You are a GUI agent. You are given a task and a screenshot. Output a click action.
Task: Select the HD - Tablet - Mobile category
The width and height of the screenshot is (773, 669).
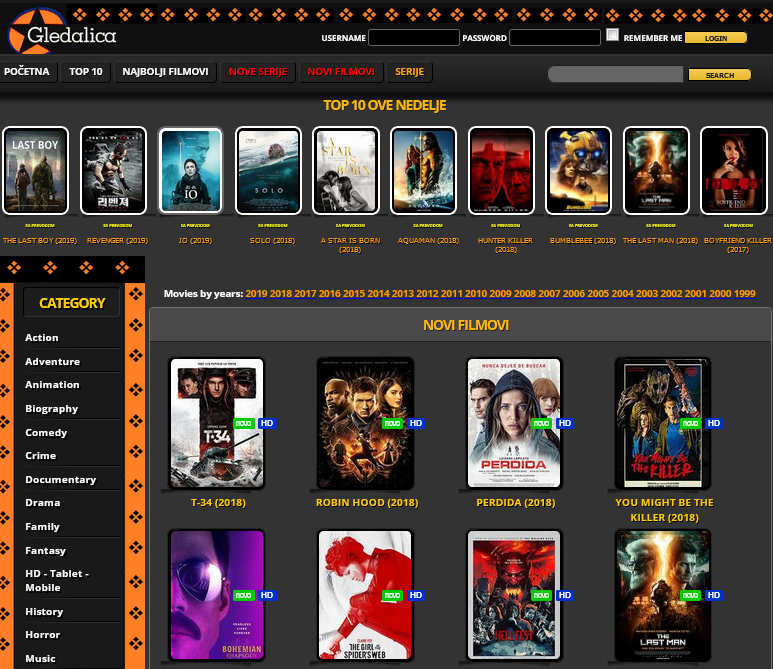pyautogui.click(x=57, y=580)
